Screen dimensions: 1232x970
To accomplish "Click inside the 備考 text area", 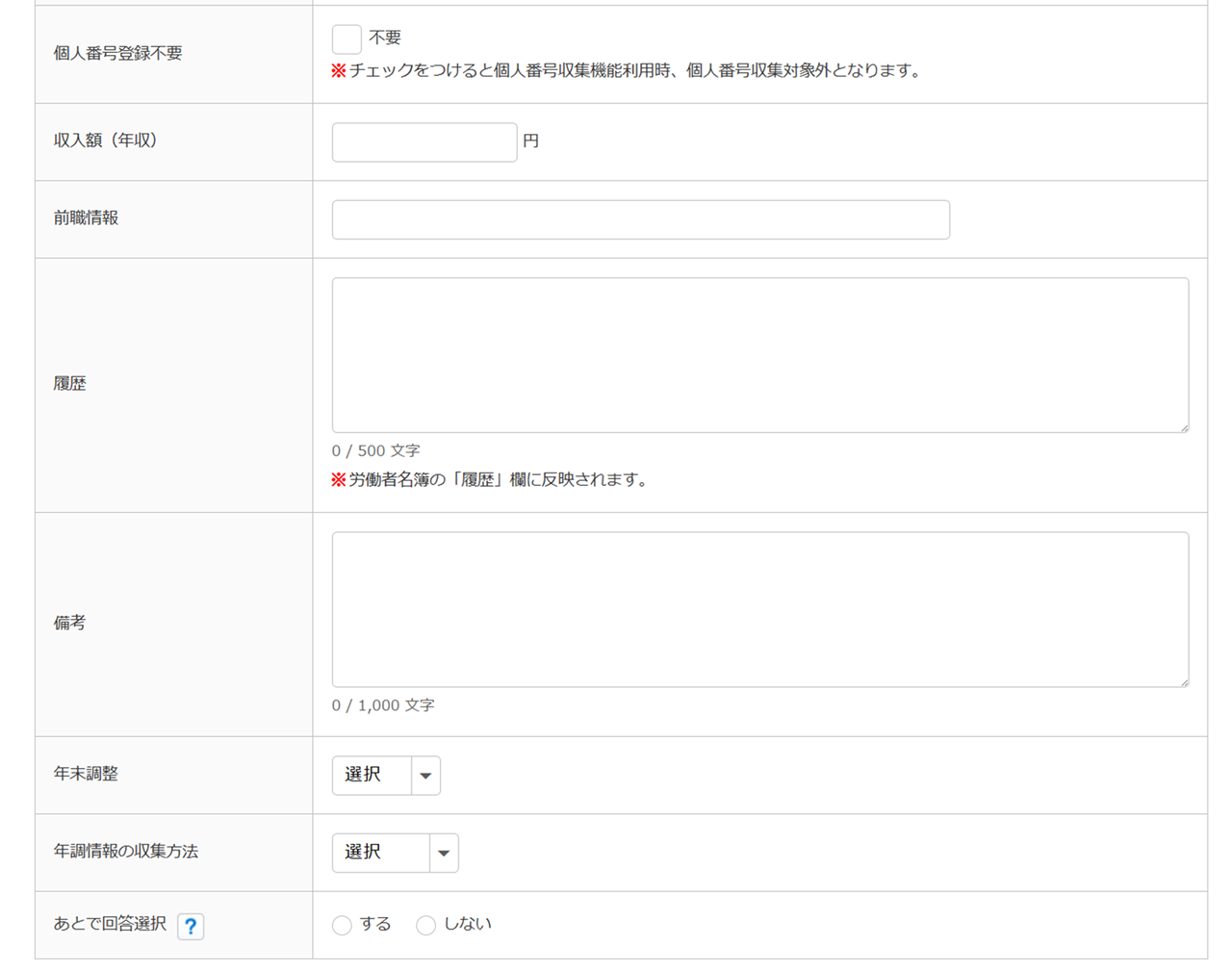I will click(x=759, y=609).
